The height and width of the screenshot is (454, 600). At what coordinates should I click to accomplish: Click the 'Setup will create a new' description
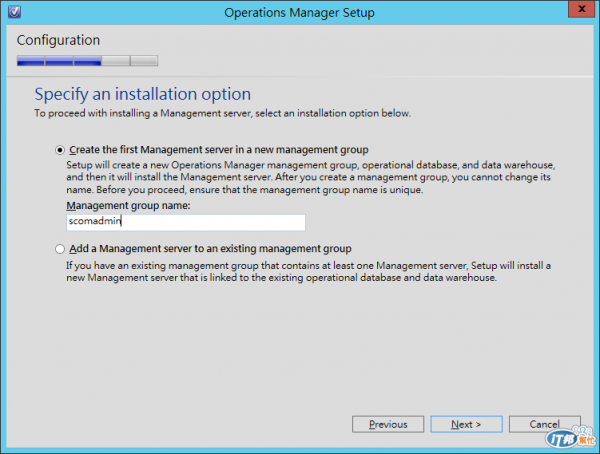click(x=310, y=177)
